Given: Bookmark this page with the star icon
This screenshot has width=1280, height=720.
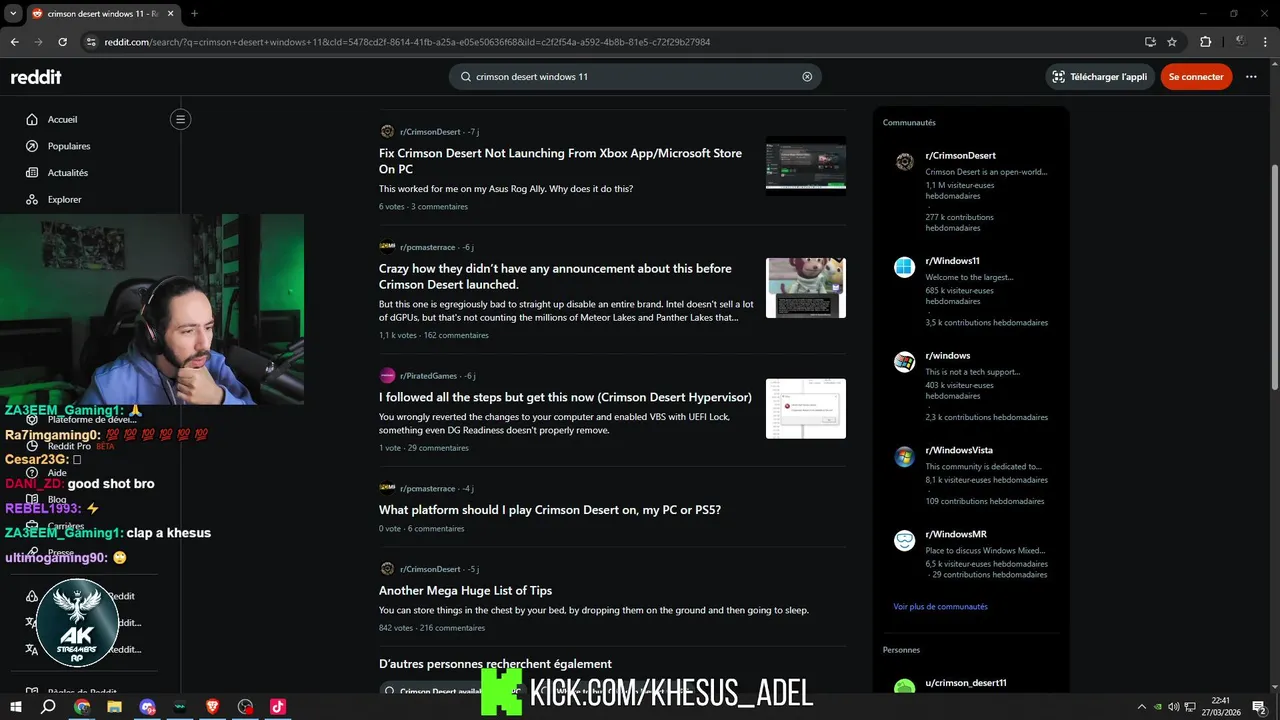Looking at the screenshot, I should coord(1172,42).
